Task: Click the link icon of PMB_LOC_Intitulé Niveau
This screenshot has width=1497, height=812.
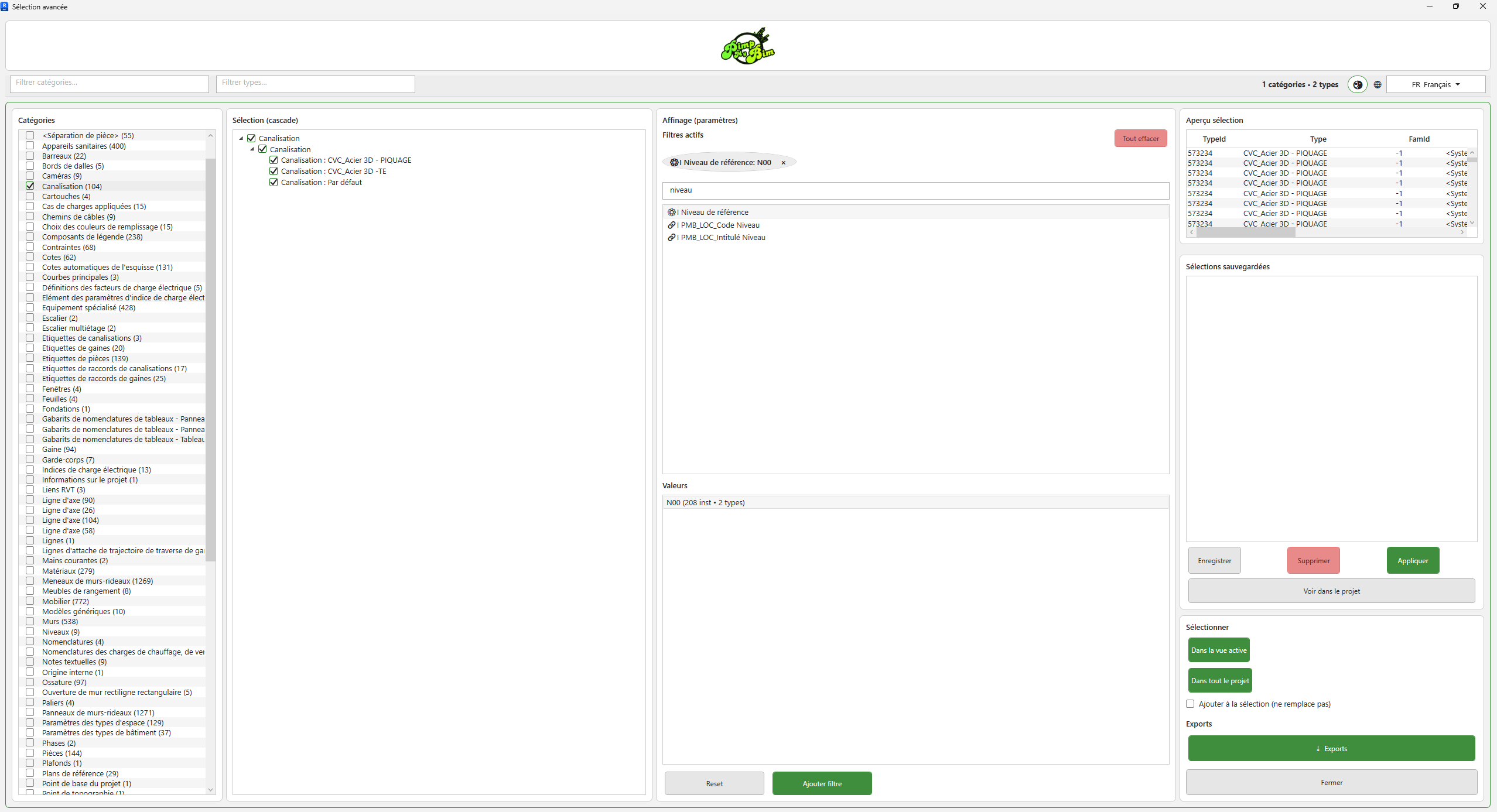Action: 671,237
